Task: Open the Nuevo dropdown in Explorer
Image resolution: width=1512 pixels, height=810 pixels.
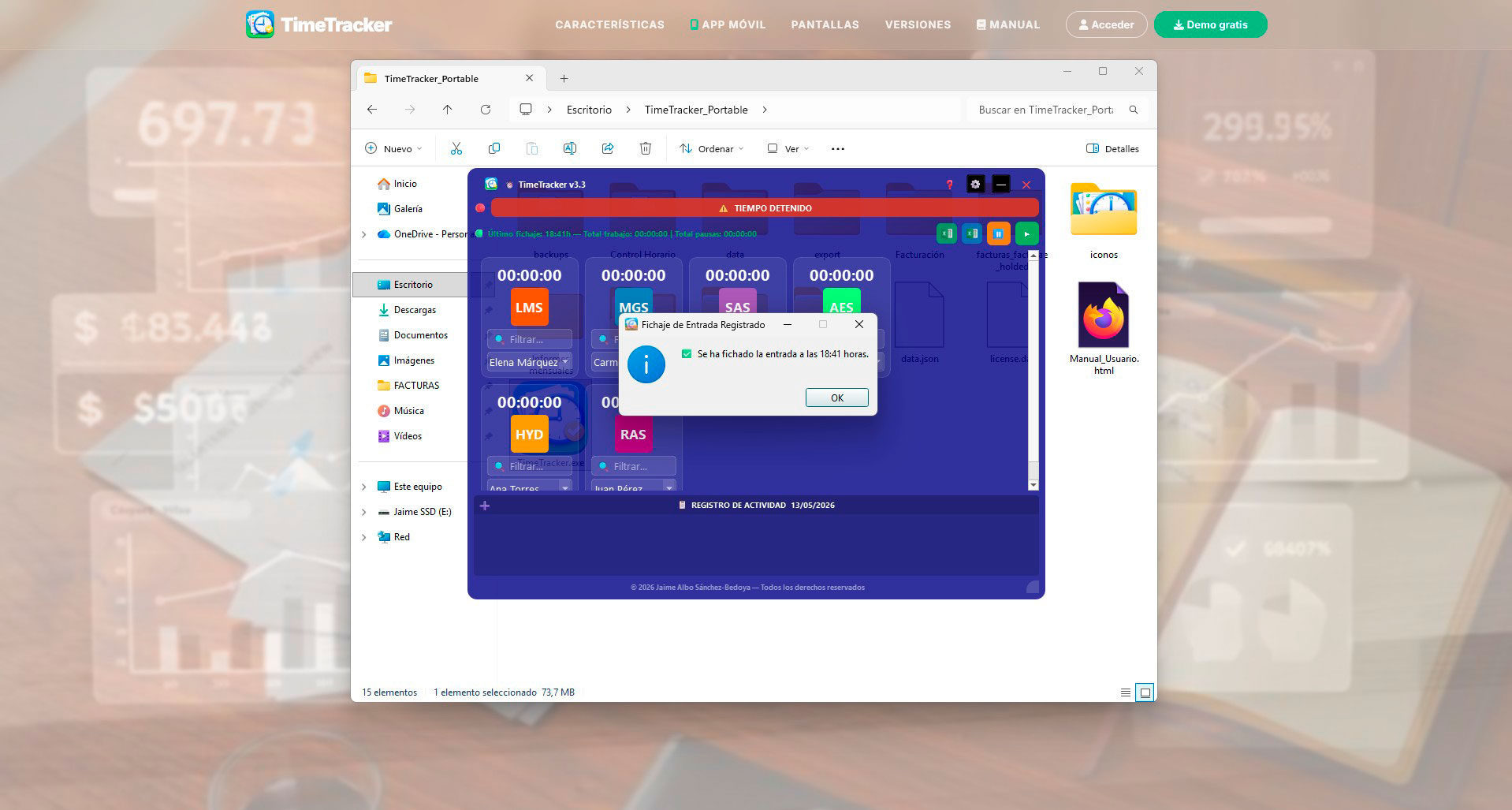Action: coord(393,148)
